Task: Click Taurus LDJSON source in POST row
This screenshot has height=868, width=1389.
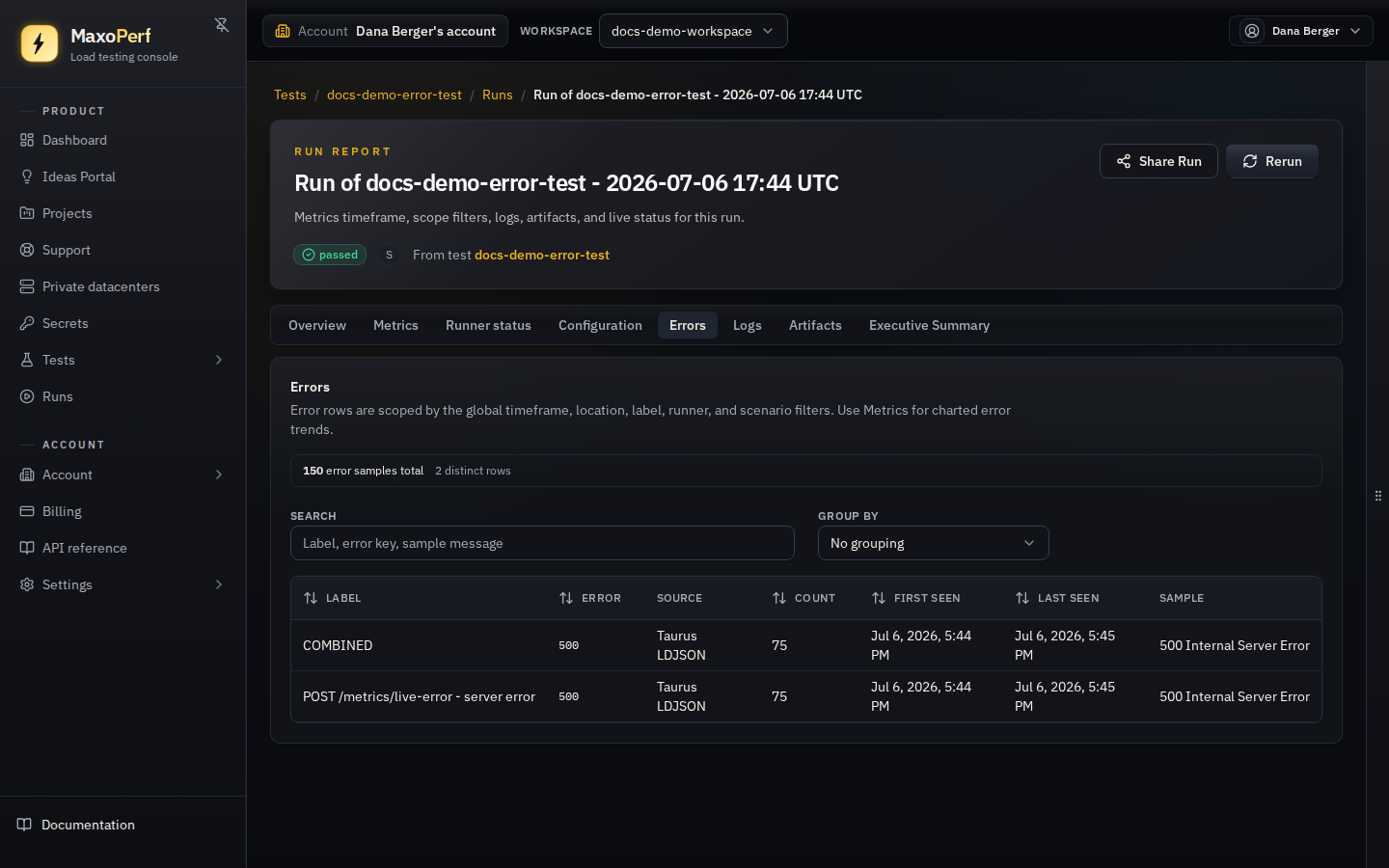Action: pos(681,696)
